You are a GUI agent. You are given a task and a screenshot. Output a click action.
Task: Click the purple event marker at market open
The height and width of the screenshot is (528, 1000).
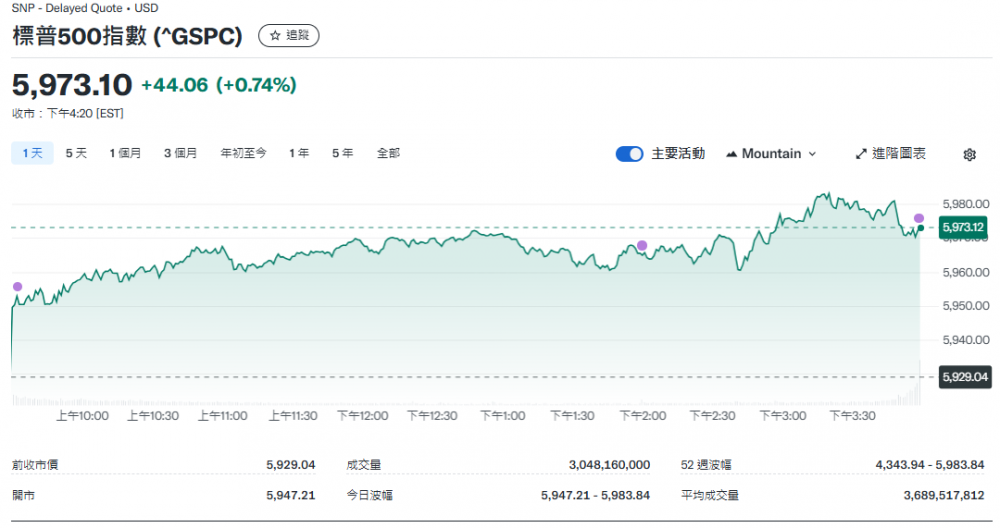(x=17, y=287)
